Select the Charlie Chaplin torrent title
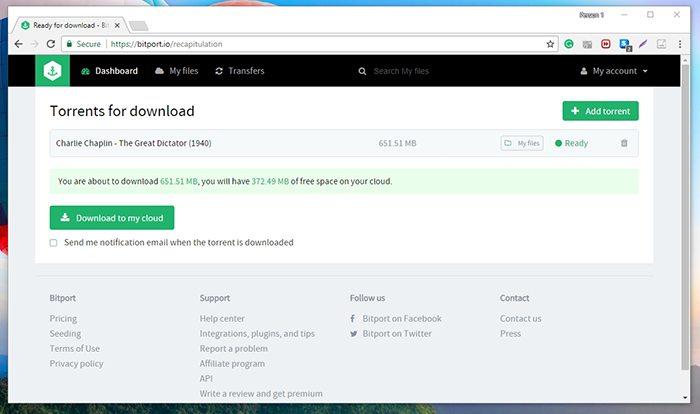The width and height of the screenshot is (700, 414). pos(133,143)
